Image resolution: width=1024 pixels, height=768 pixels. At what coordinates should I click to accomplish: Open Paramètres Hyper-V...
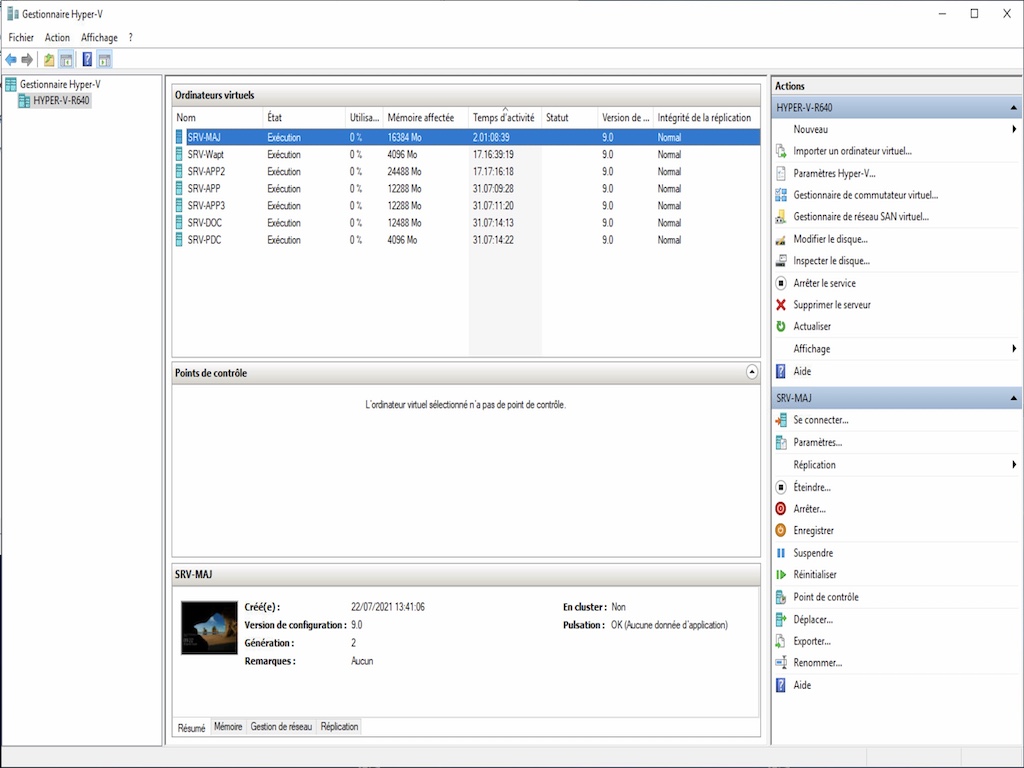pyautogui.click(x=834, y=173)
